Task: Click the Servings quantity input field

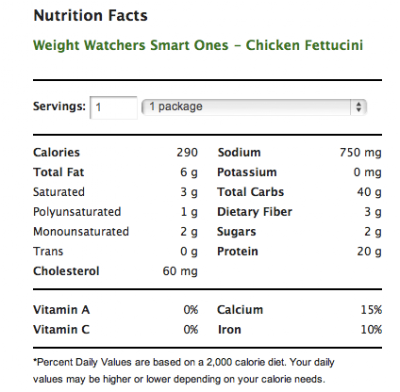Action: [x=114, y=107]
